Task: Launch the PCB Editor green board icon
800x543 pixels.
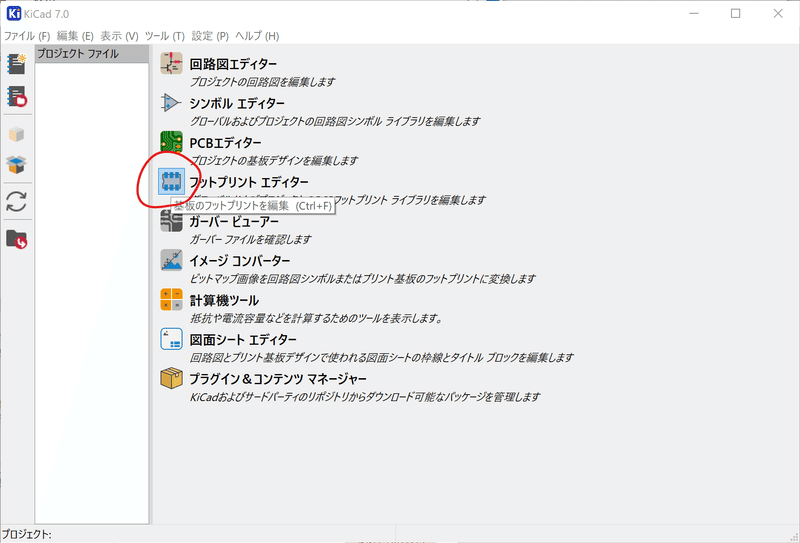Action: point(171,142)
